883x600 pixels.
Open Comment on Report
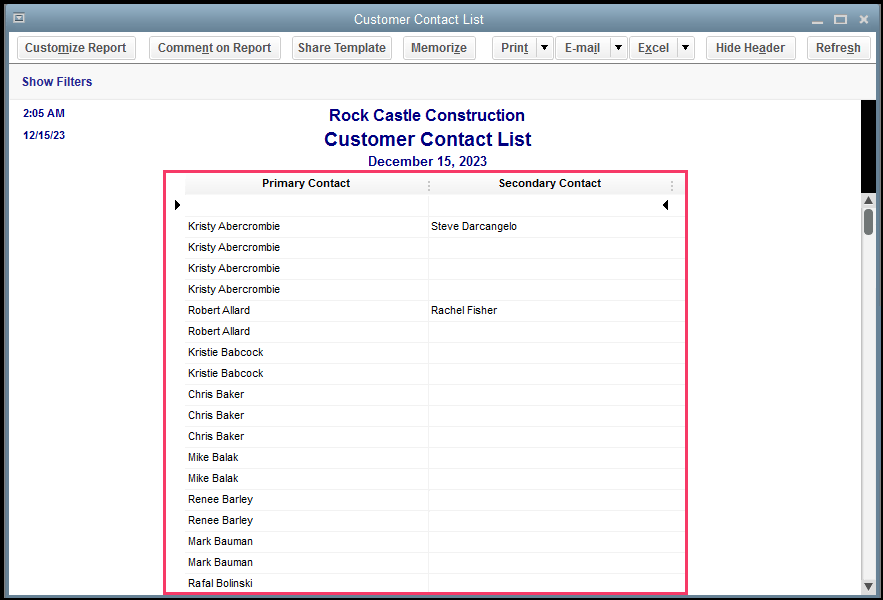click(x=214, y=47)
